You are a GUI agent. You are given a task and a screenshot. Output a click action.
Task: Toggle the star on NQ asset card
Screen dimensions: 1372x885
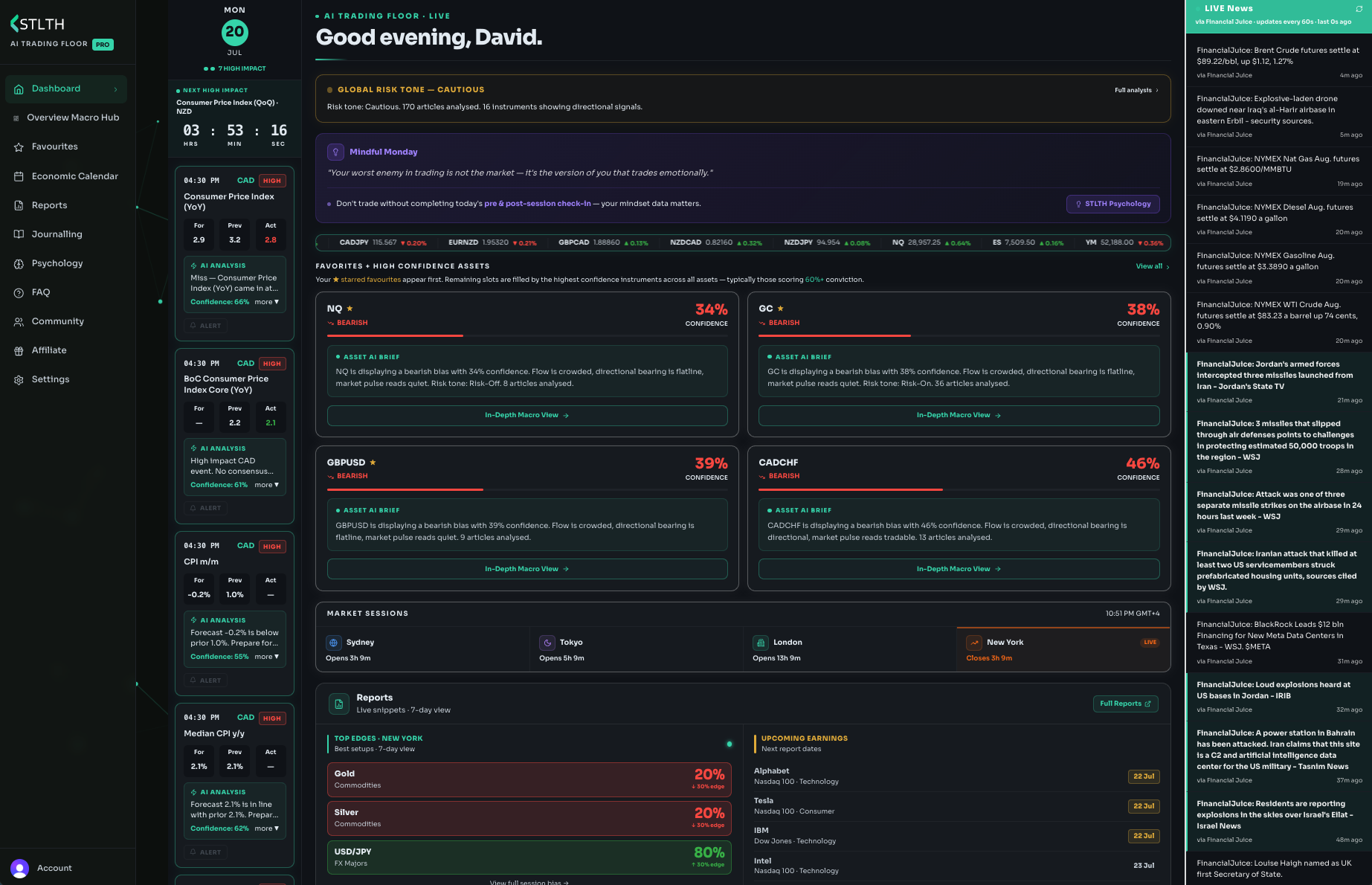350,309
